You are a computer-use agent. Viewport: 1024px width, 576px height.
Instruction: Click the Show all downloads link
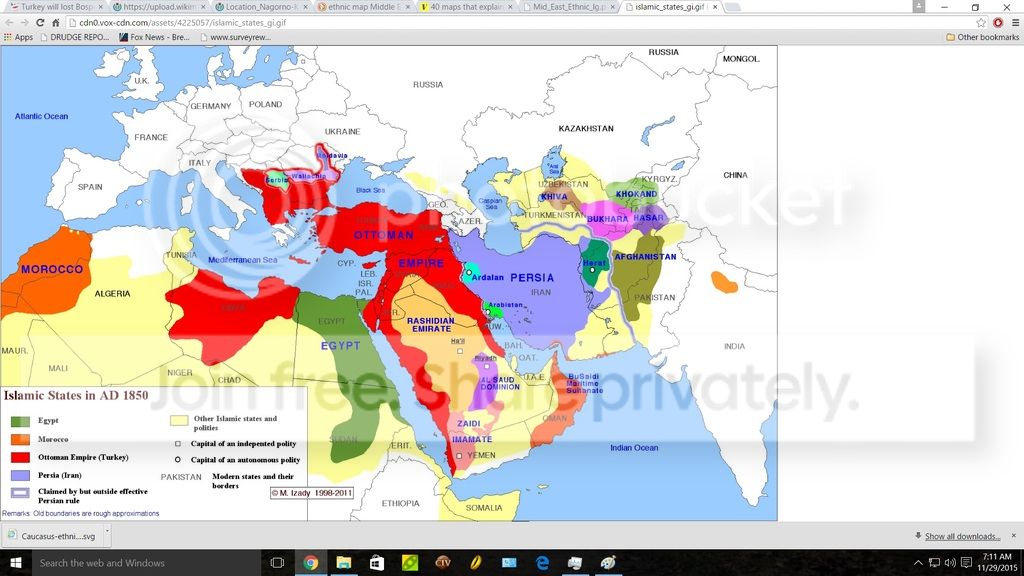click(x=961, y=536)
